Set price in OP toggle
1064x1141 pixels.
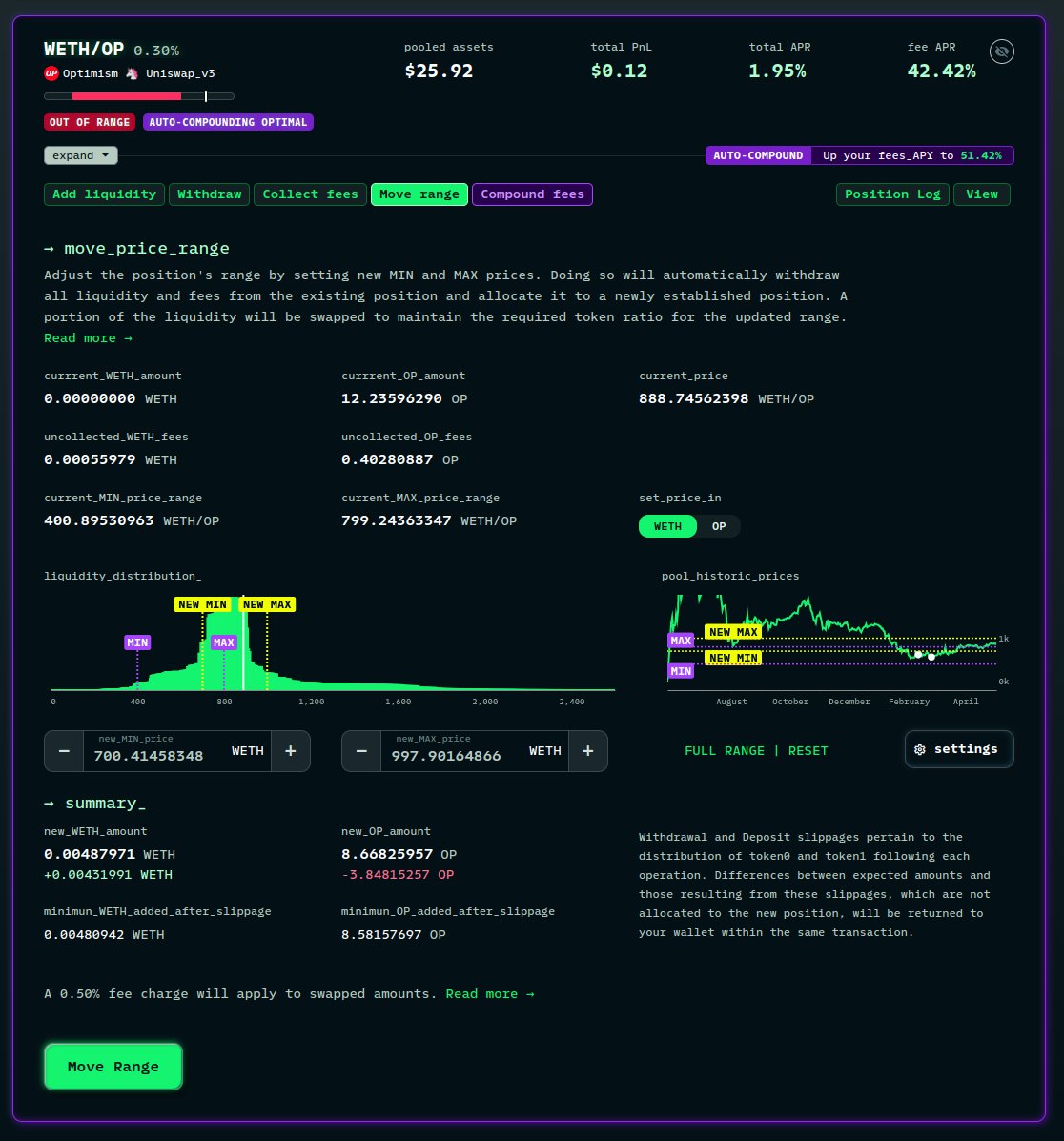click(x=718, y=526)
